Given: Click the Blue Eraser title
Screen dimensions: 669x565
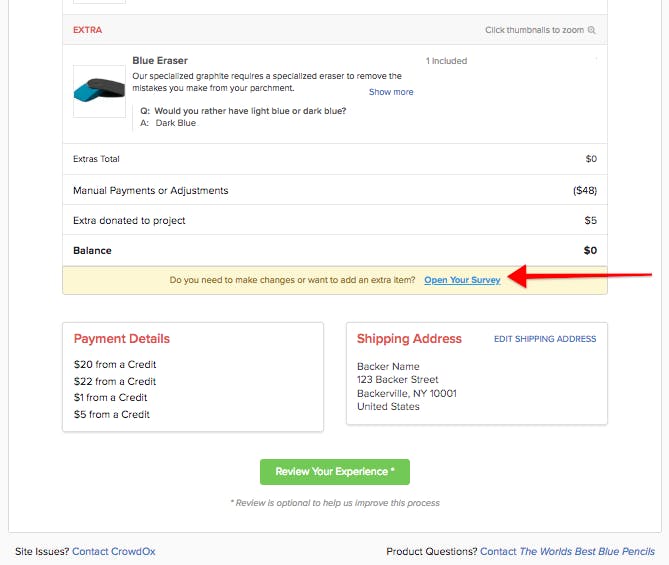Looking at the screenshot, I should (160, 61).
